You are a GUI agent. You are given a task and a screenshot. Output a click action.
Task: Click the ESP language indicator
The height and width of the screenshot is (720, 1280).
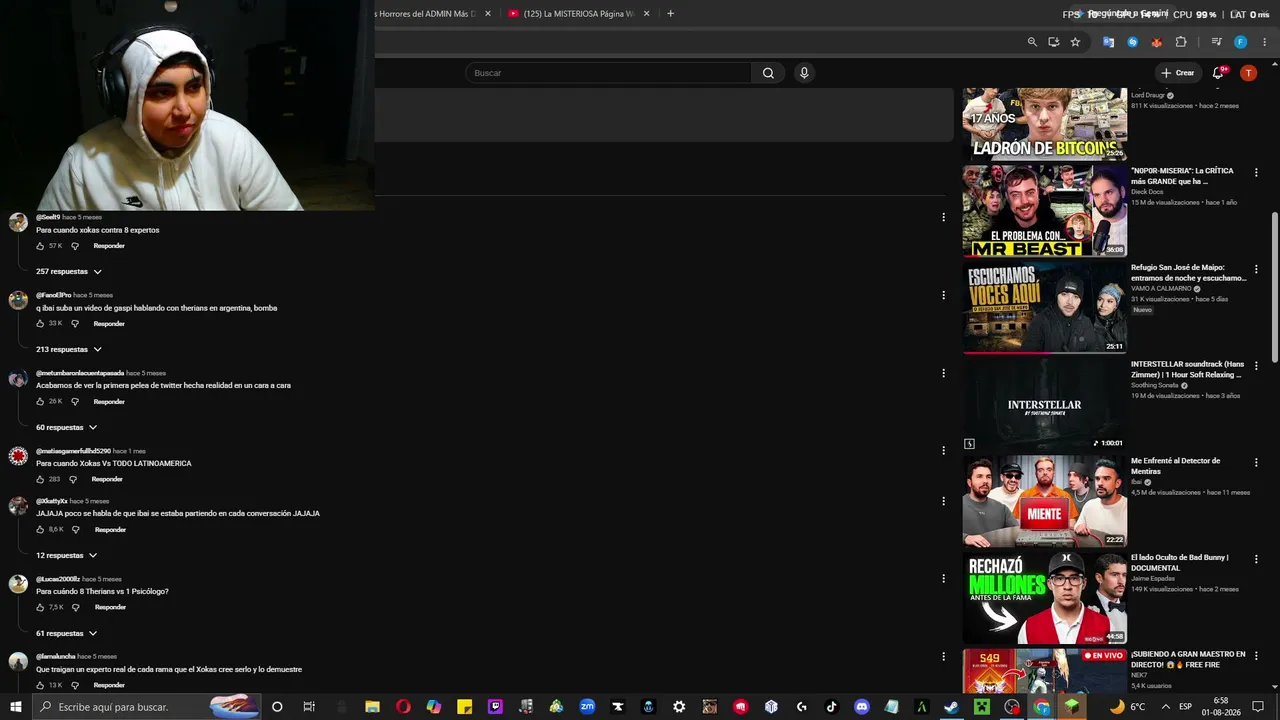pos(1185,707)
